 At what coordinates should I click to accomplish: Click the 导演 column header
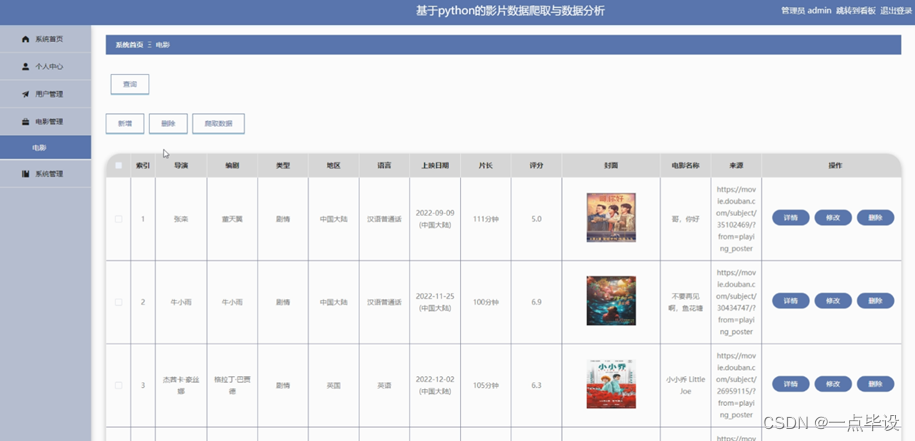click(x=181, y=166)
